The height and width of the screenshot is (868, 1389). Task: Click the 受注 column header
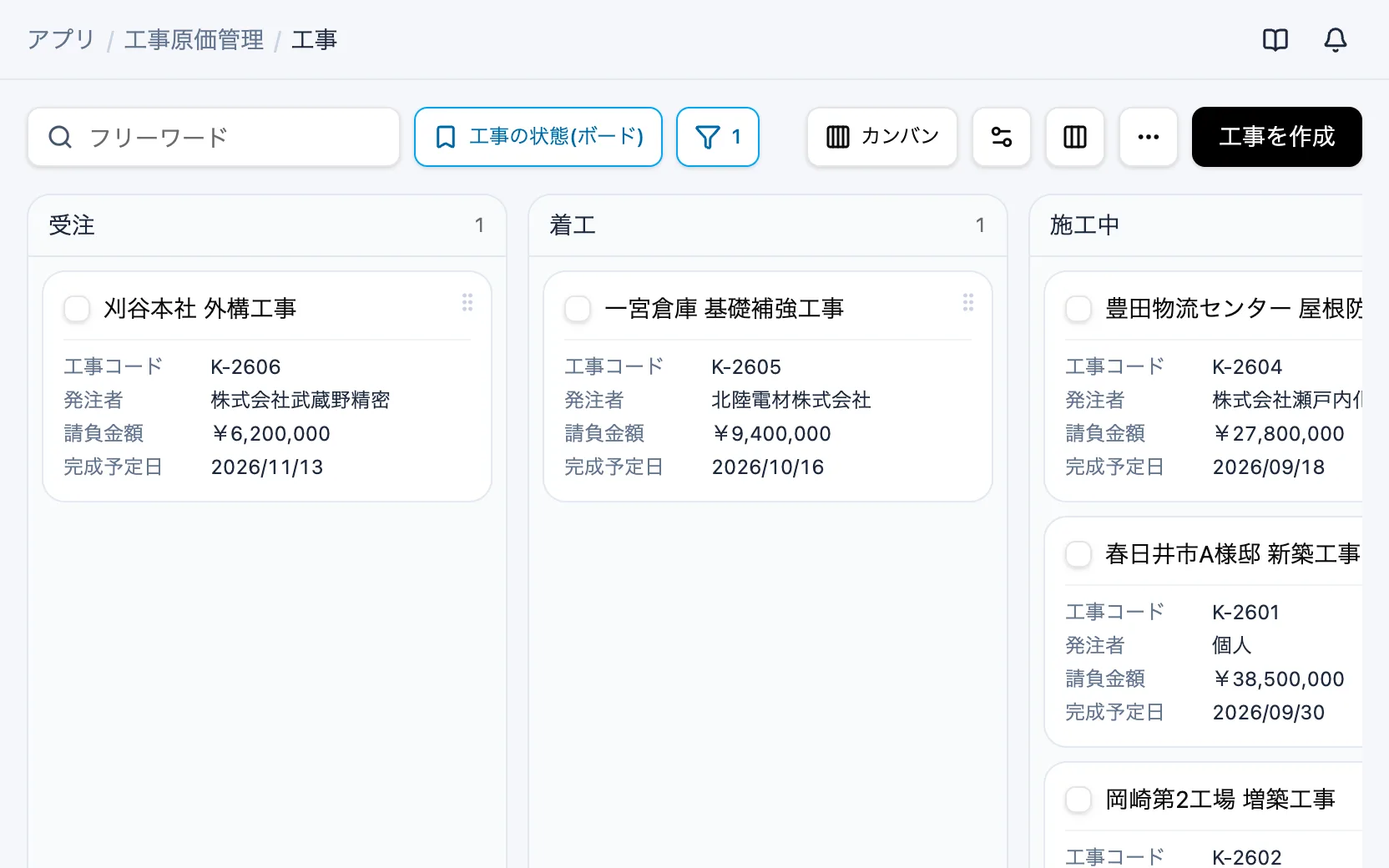[x=267, y=225]
